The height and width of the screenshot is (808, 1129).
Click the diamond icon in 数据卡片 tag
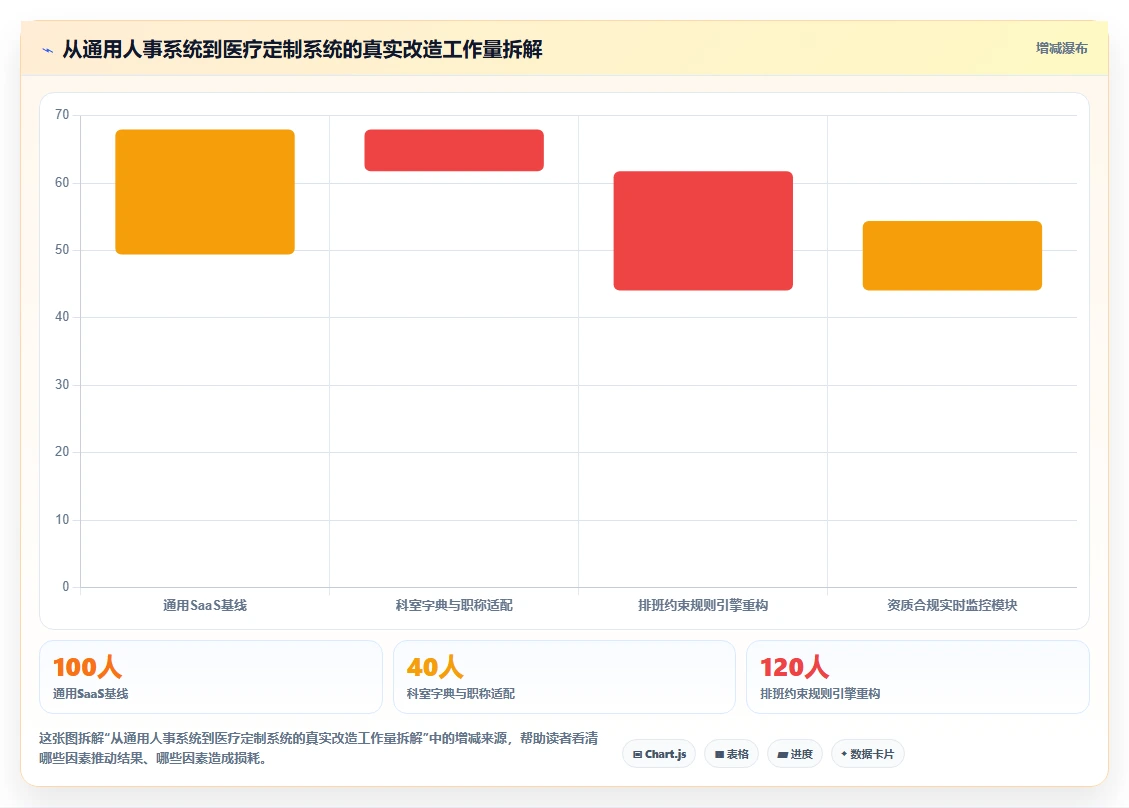tap(844, 754)
